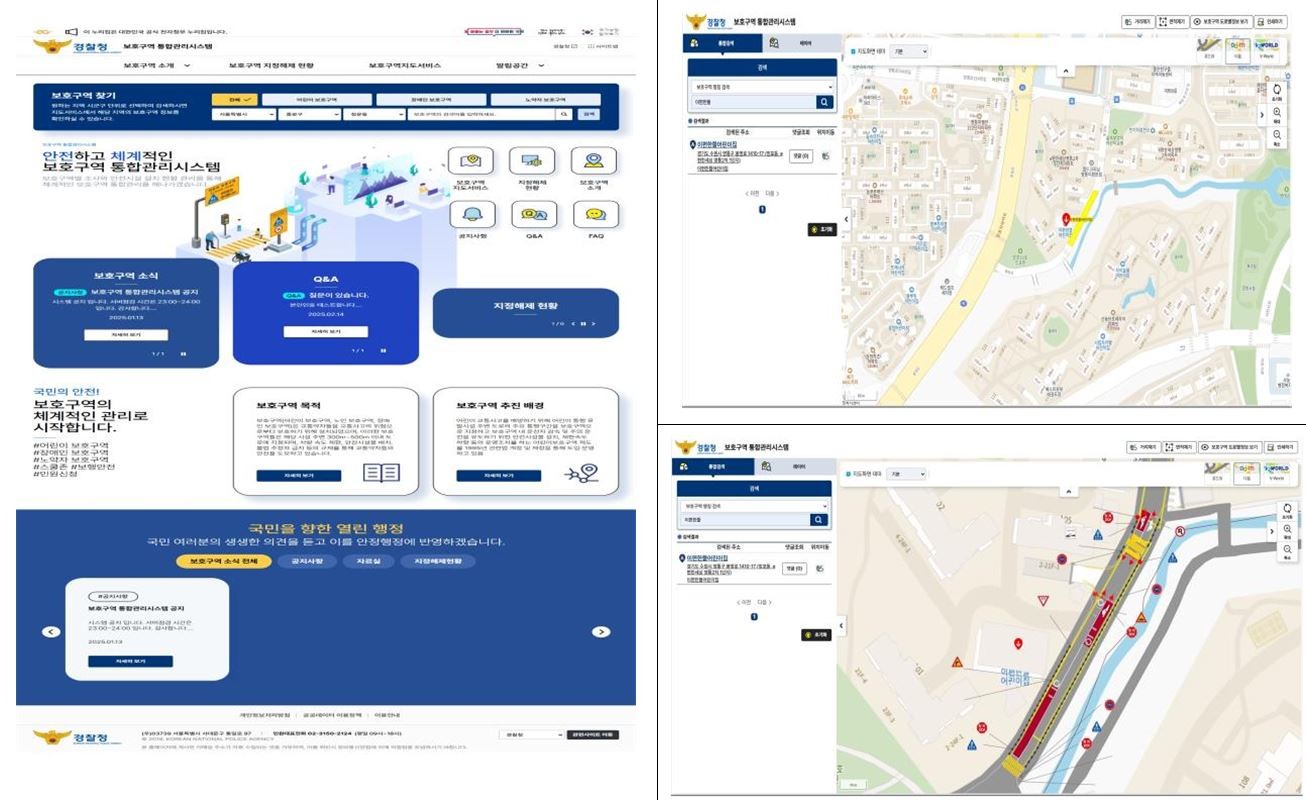Pause the Q&A card slideshow
The width and height of the screenshot is (1306, 800).
point(383,351)
